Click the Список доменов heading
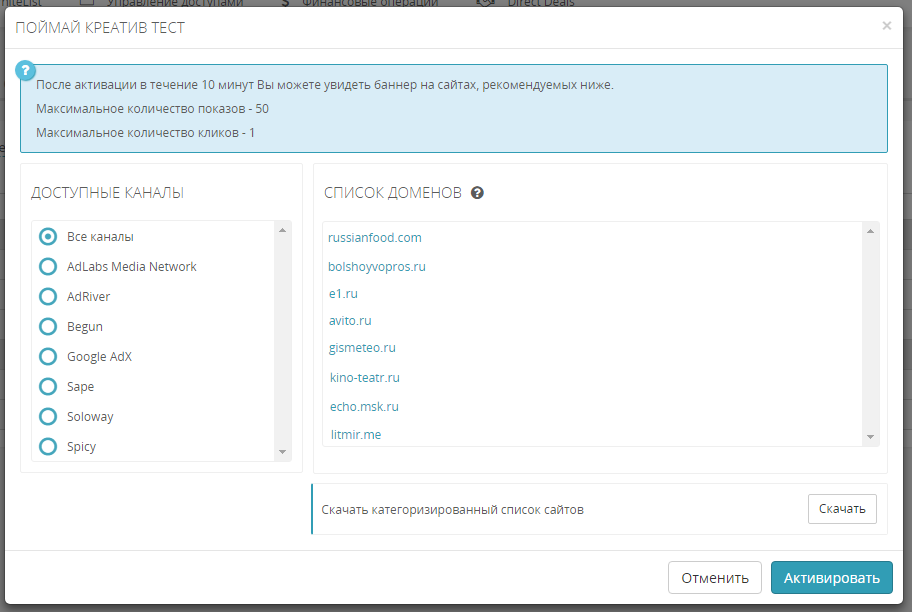 (x=393, y=193)
